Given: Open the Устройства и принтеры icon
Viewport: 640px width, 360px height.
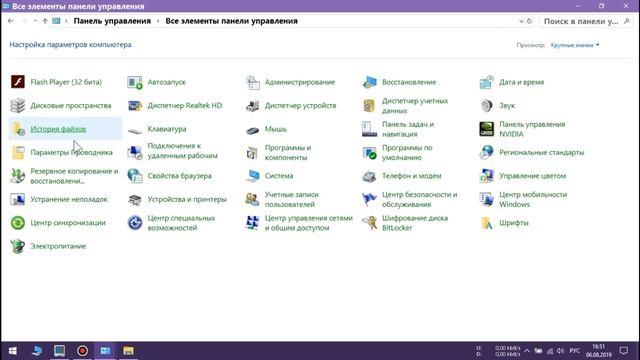Looking at the screenshot, I should 135,199.
